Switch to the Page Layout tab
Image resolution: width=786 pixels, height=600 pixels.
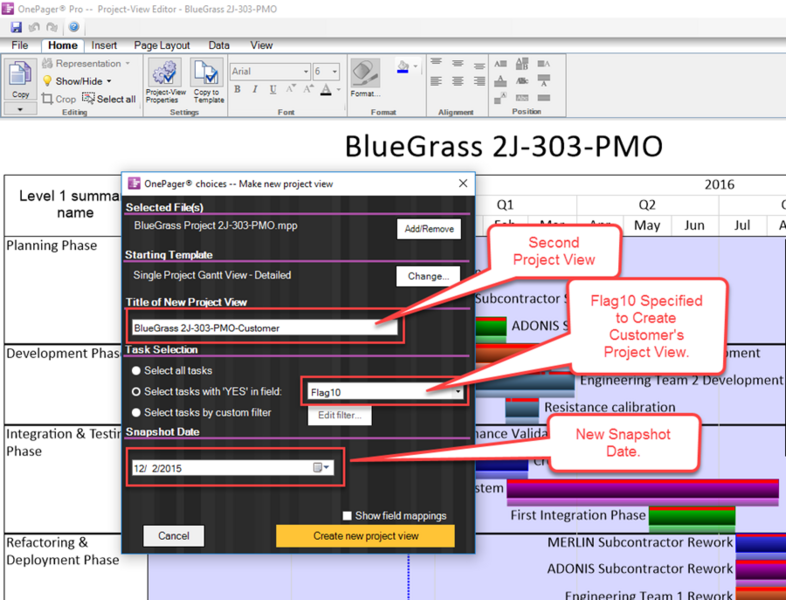coord(162,45)
